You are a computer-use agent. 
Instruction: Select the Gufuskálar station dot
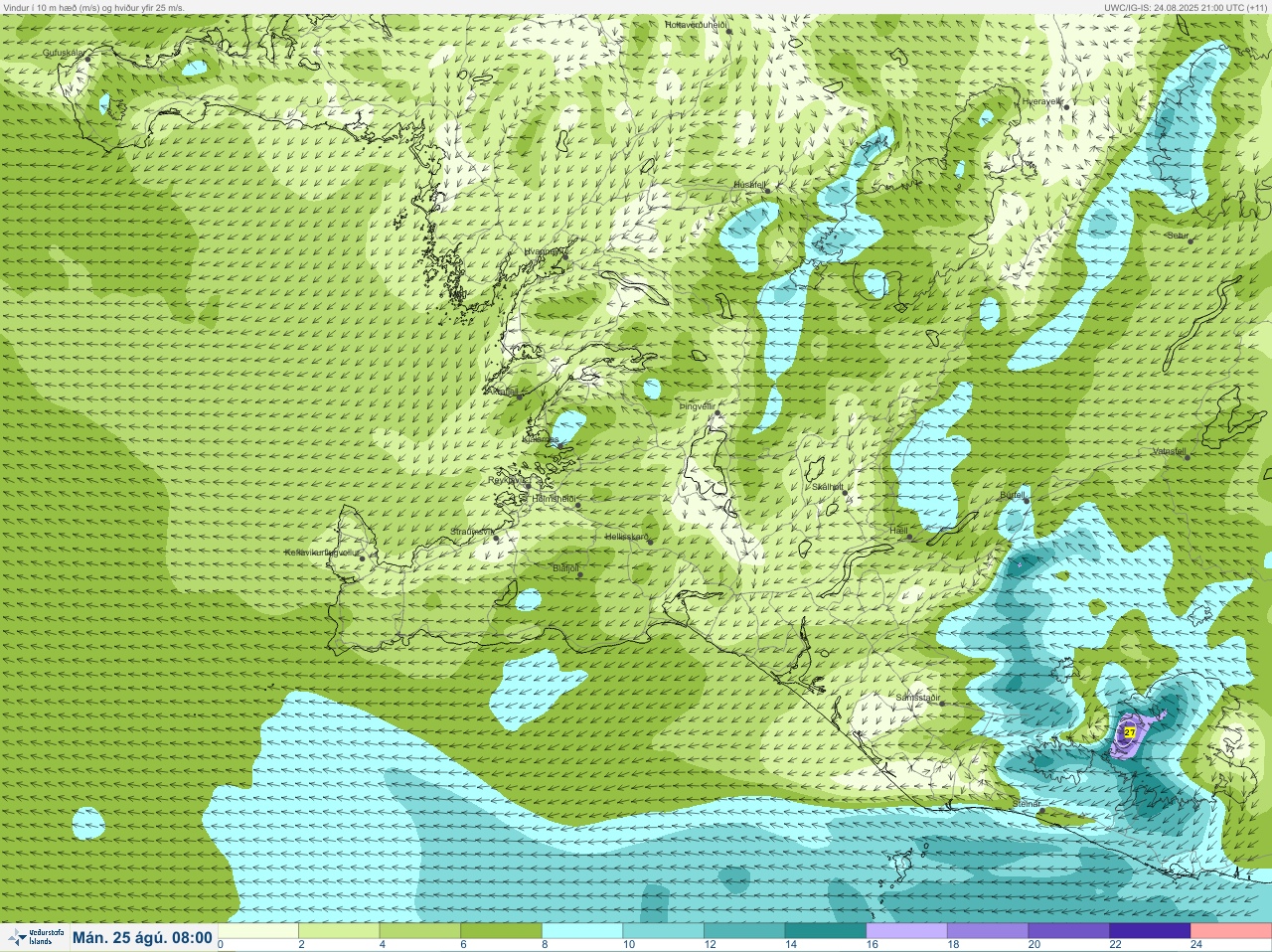tap(86, 59)
